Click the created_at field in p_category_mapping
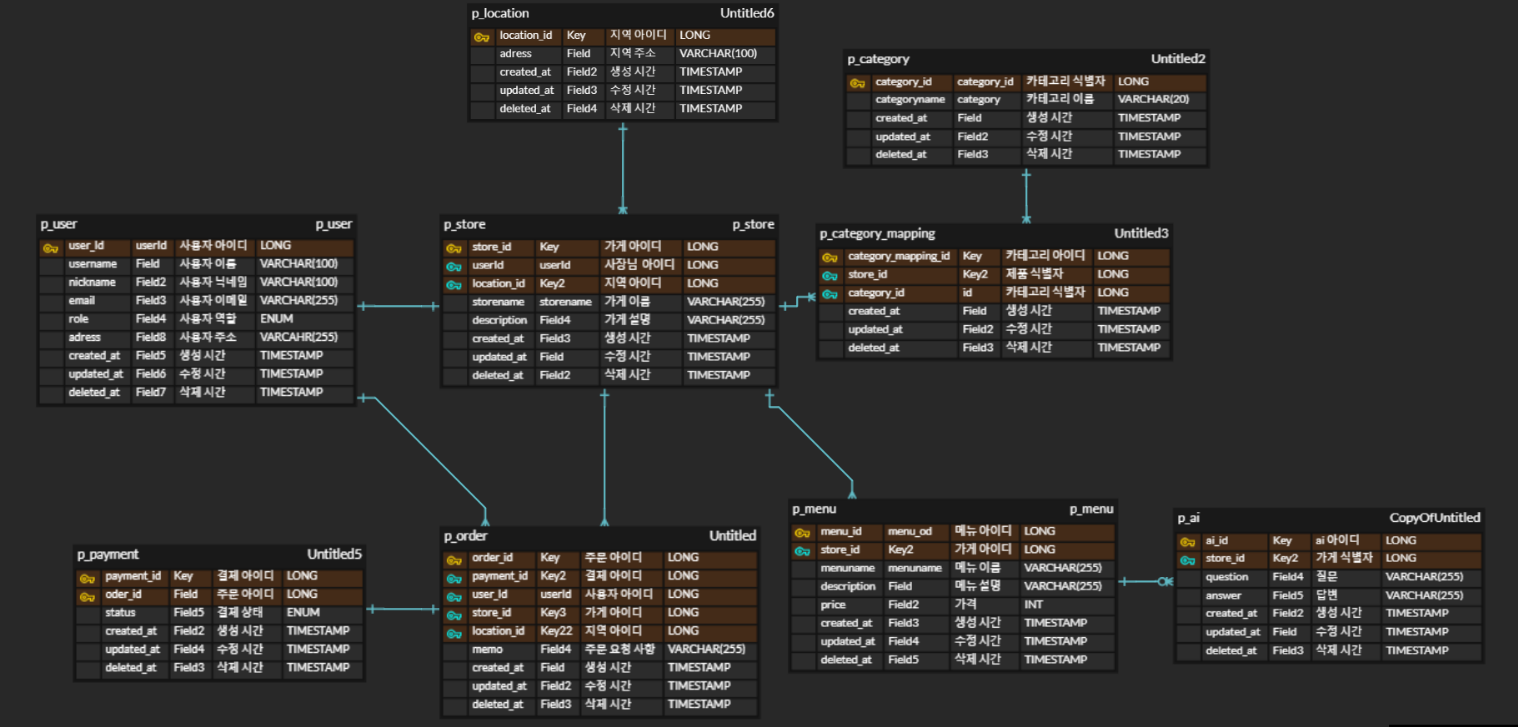The width and height of the screenshot is (1518, 727). tap(873, 312)
